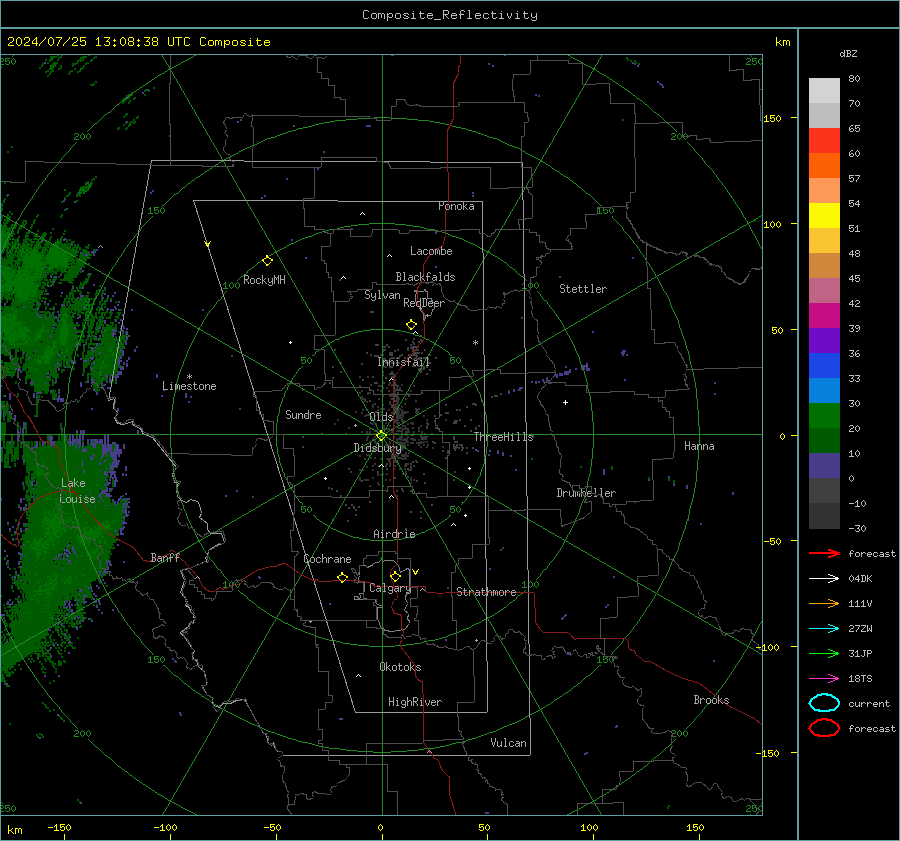Click the white 04DK arrow icon

pos(824,579)
